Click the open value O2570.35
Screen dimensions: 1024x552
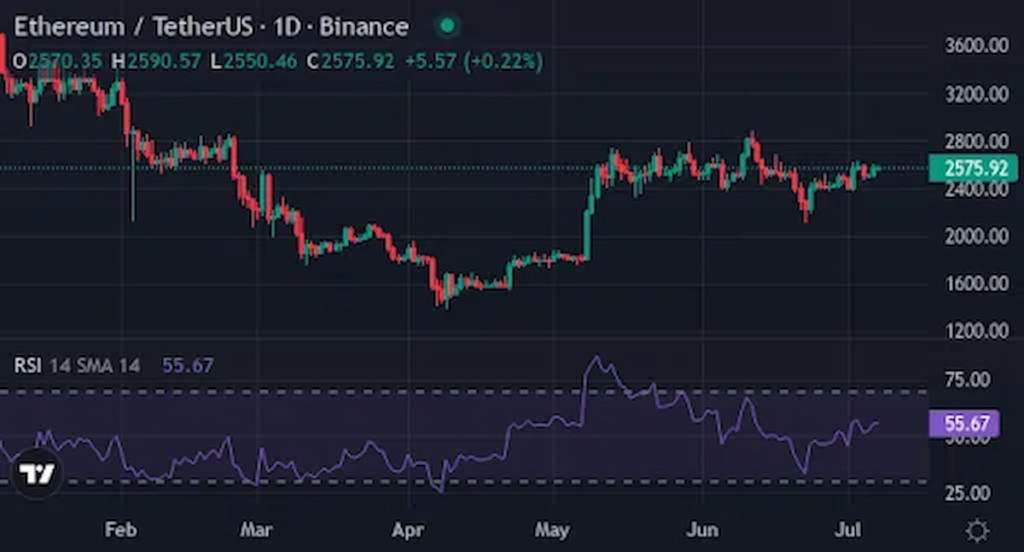coord(57,61)
